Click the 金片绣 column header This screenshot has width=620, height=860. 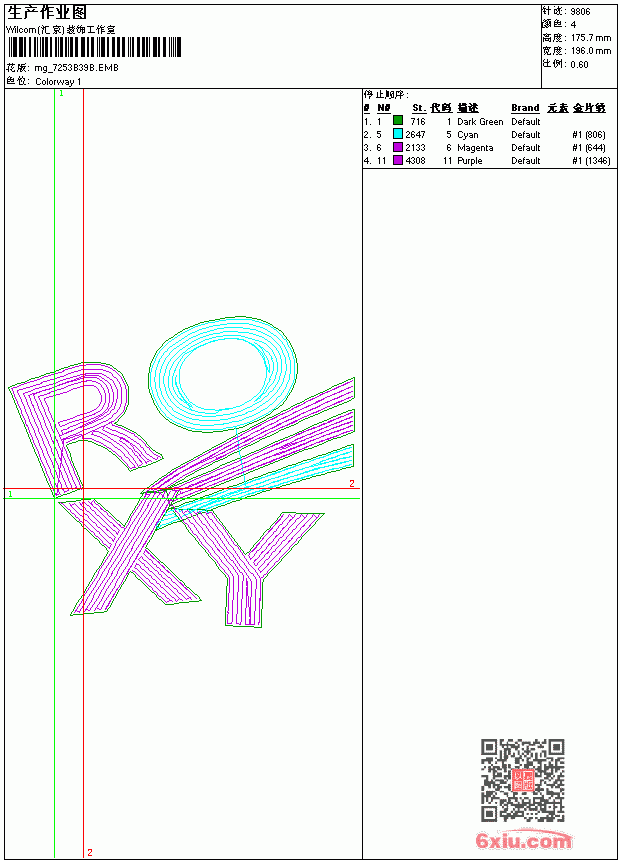589,108
